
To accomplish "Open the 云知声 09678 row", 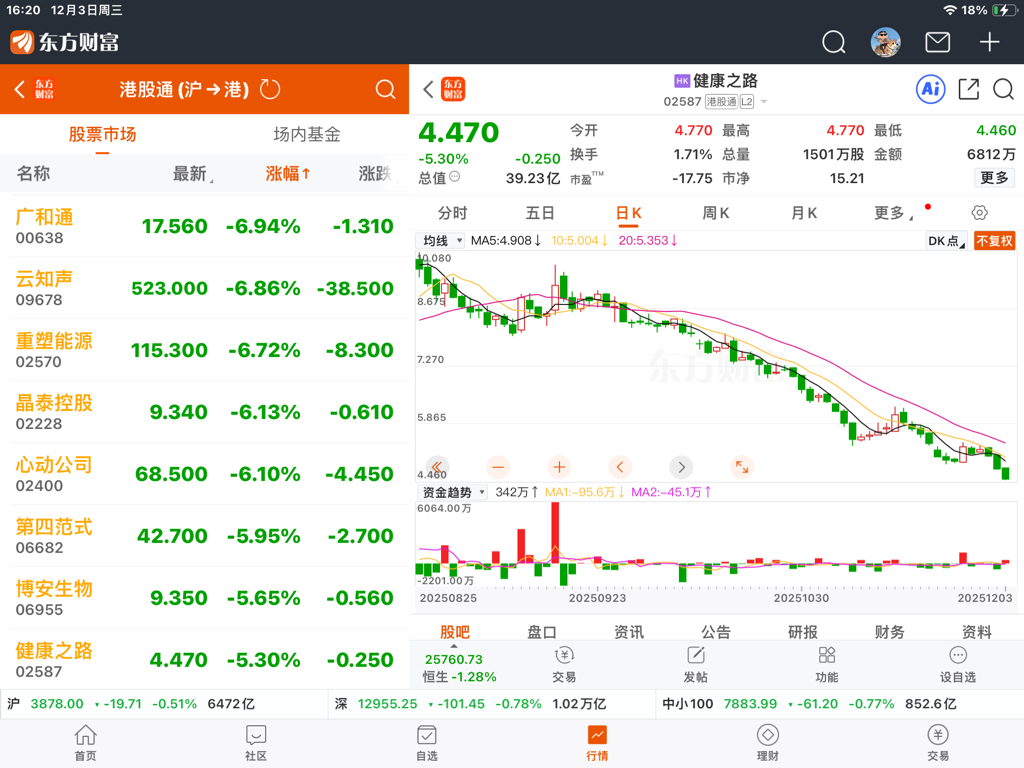I will coord(204,288).
